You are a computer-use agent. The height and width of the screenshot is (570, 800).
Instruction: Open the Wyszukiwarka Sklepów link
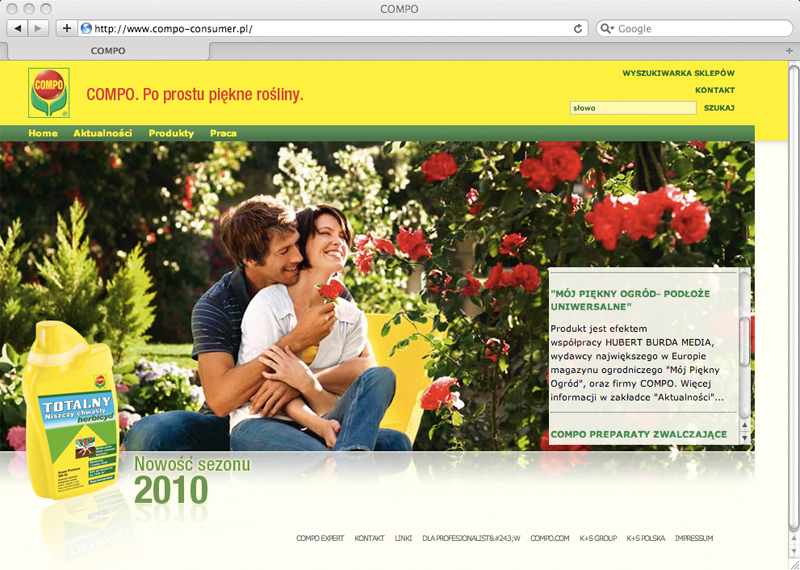point(678,73)
